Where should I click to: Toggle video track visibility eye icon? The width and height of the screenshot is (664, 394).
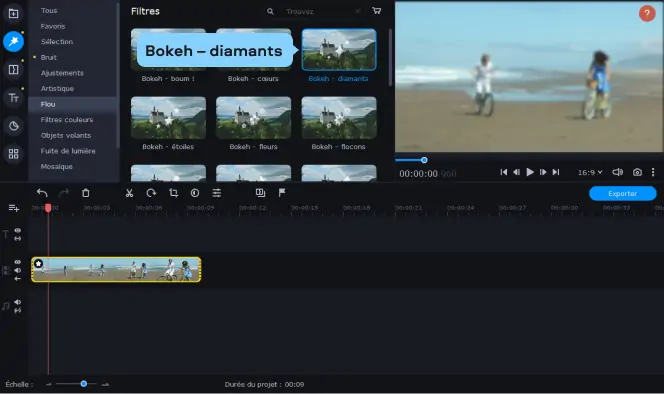(x=17, y=262)
